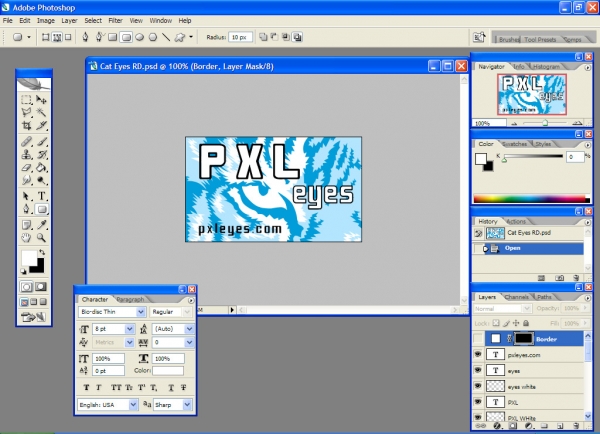Click Jump to ImageReady at toolbox bottom
The image size is (600, 434).
(33, 317)
